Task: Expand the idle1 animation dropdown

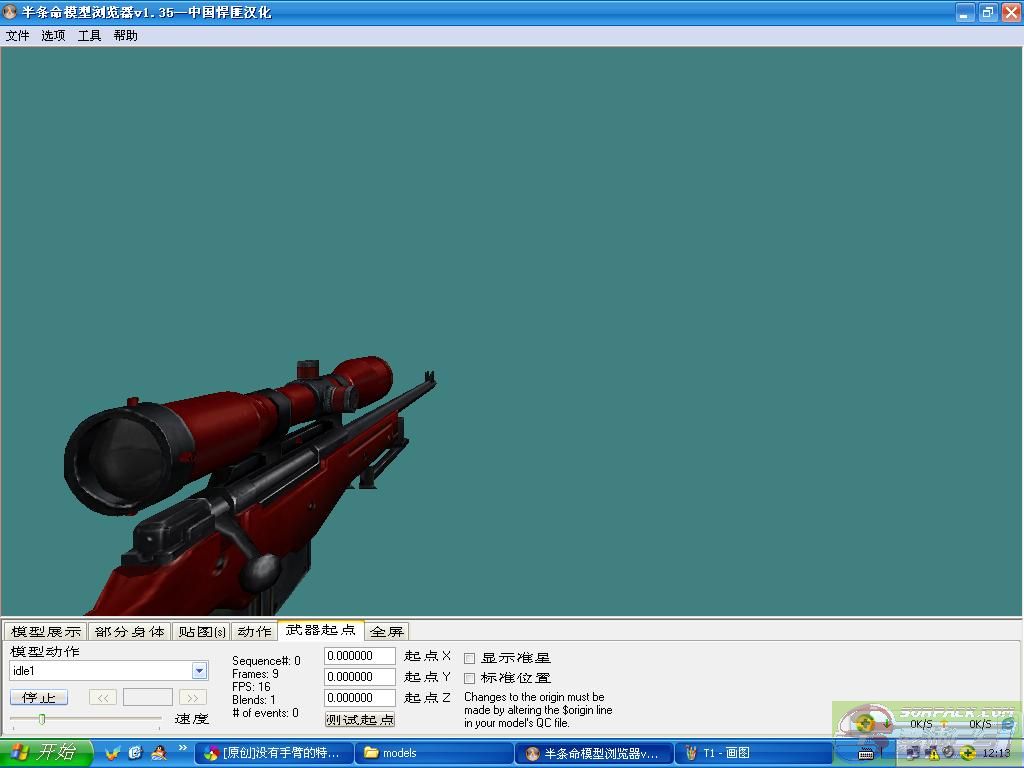Action: 199,671
